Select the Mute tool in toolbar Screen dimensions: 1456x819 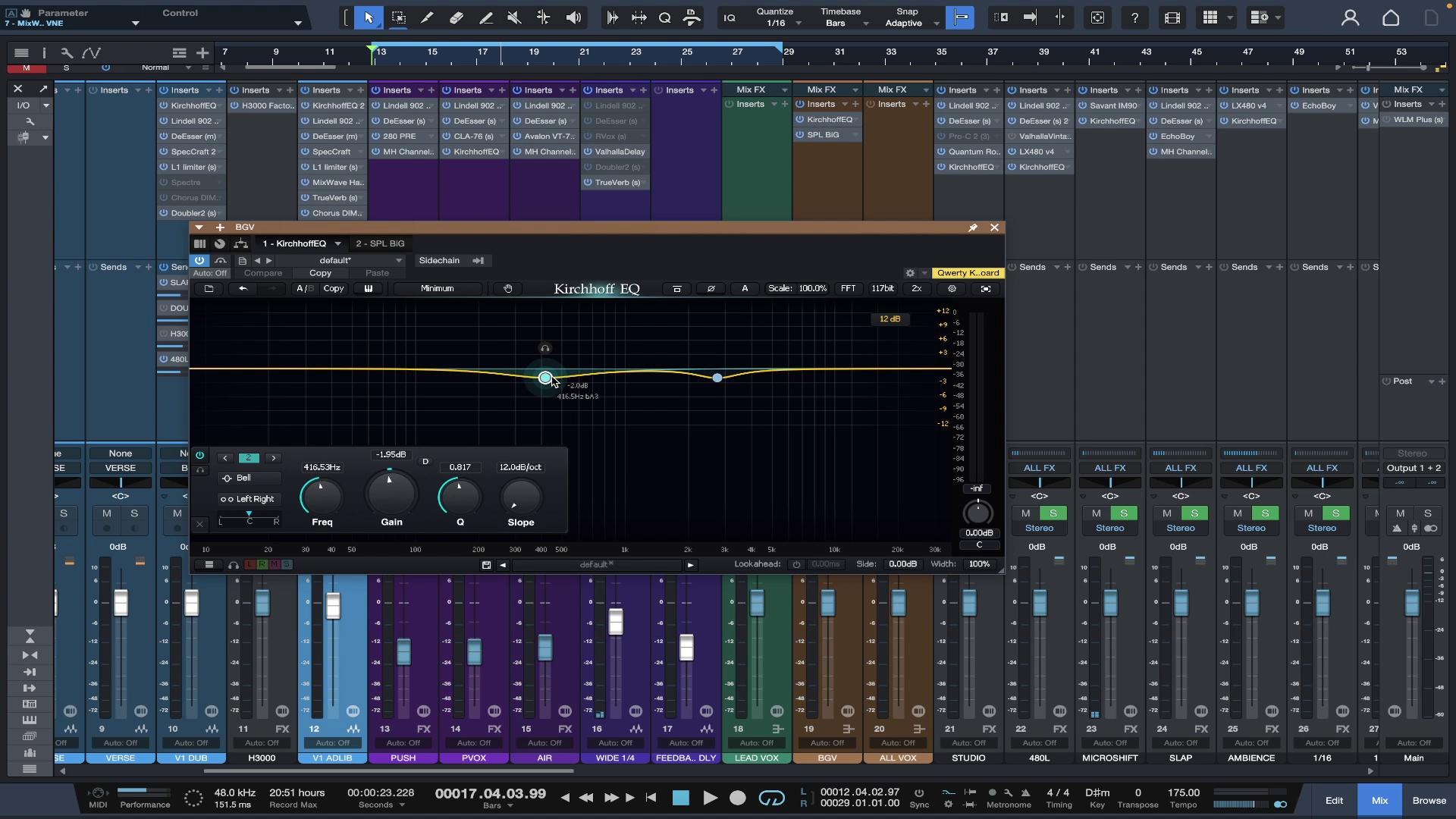(x=514, y=17)
